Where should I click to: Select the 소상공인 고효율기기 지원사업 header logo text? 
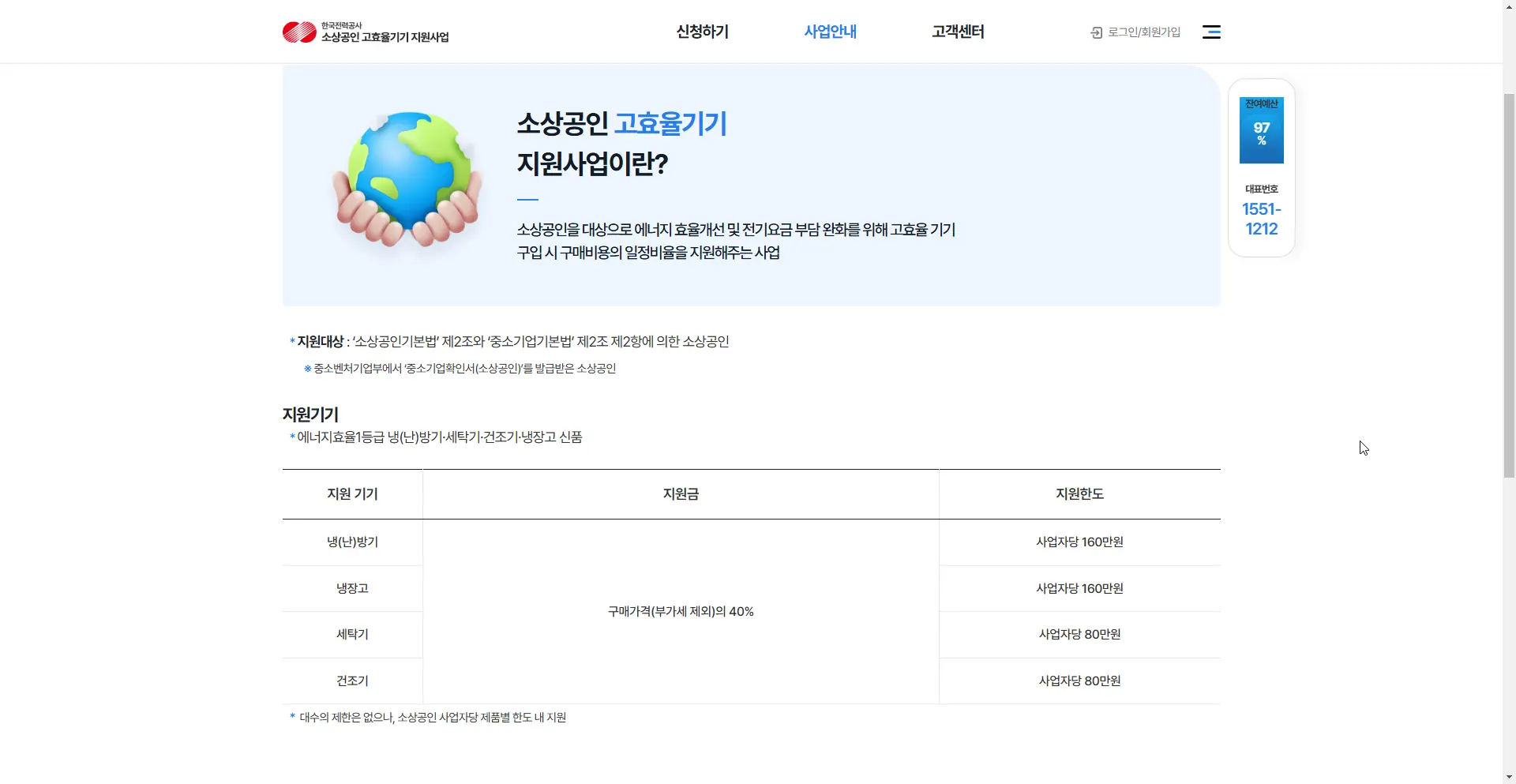coord(386,35)
